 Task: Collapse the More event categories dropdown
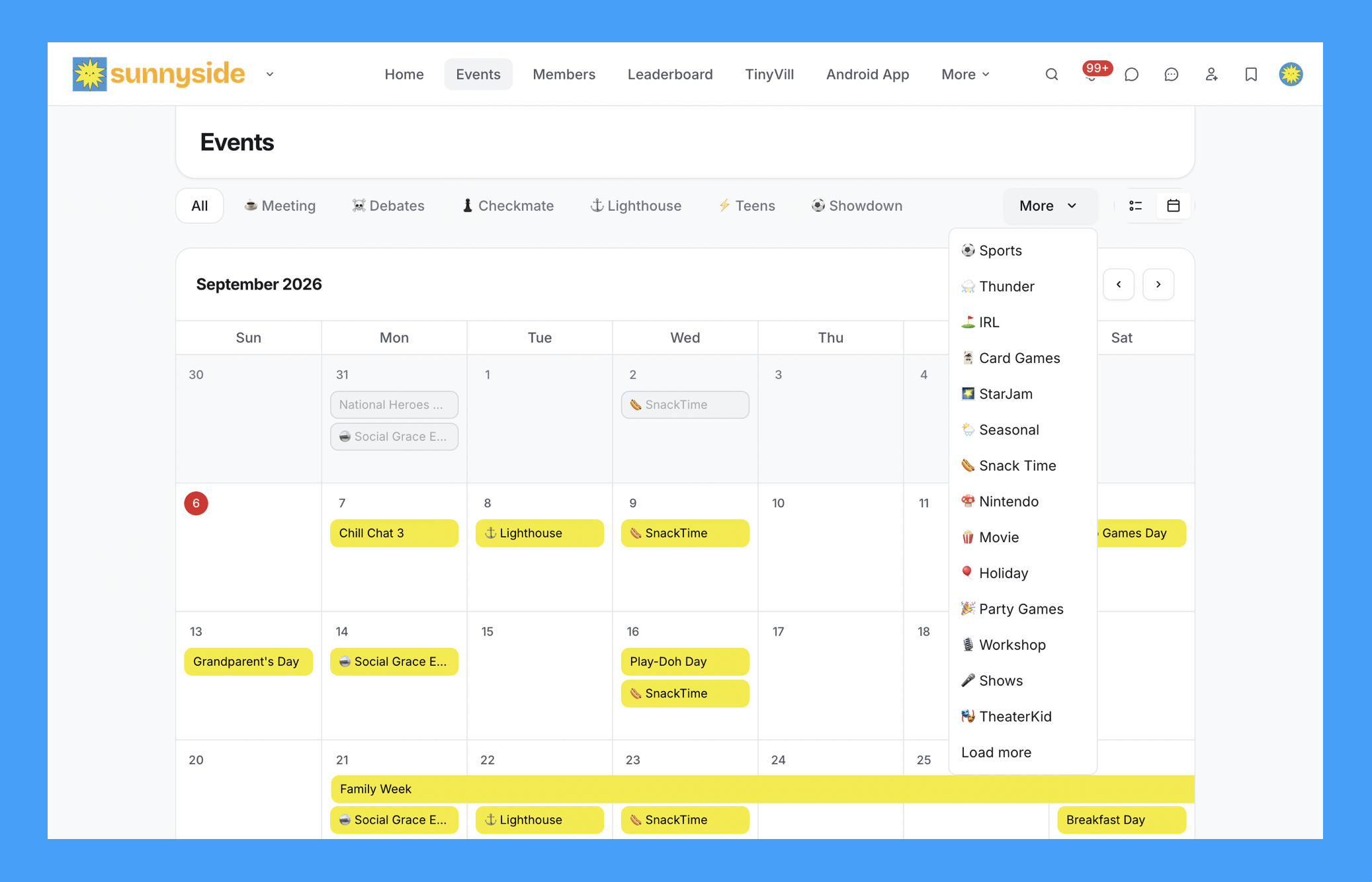click(x=1049, y=206)
